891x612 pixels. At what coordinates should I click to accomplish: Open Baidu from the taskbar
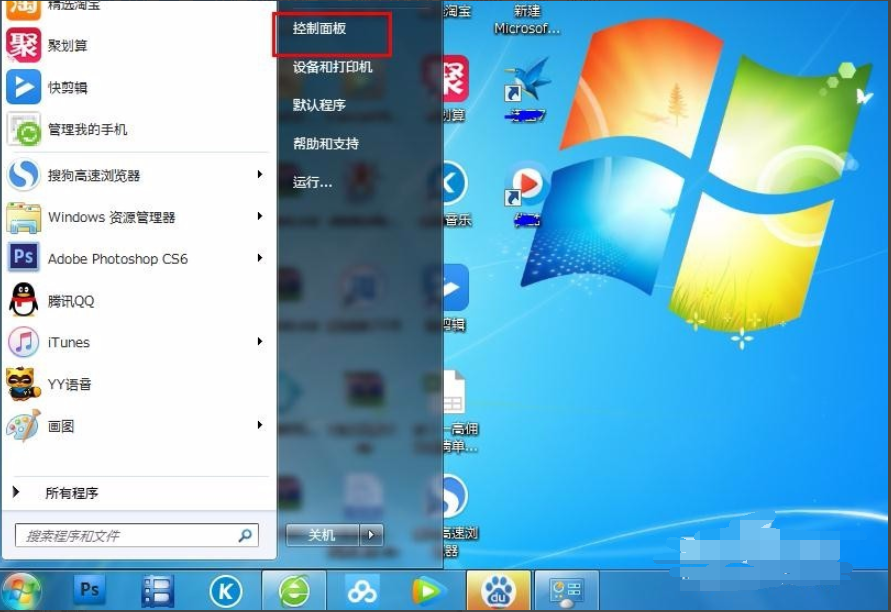click(498, 589)
